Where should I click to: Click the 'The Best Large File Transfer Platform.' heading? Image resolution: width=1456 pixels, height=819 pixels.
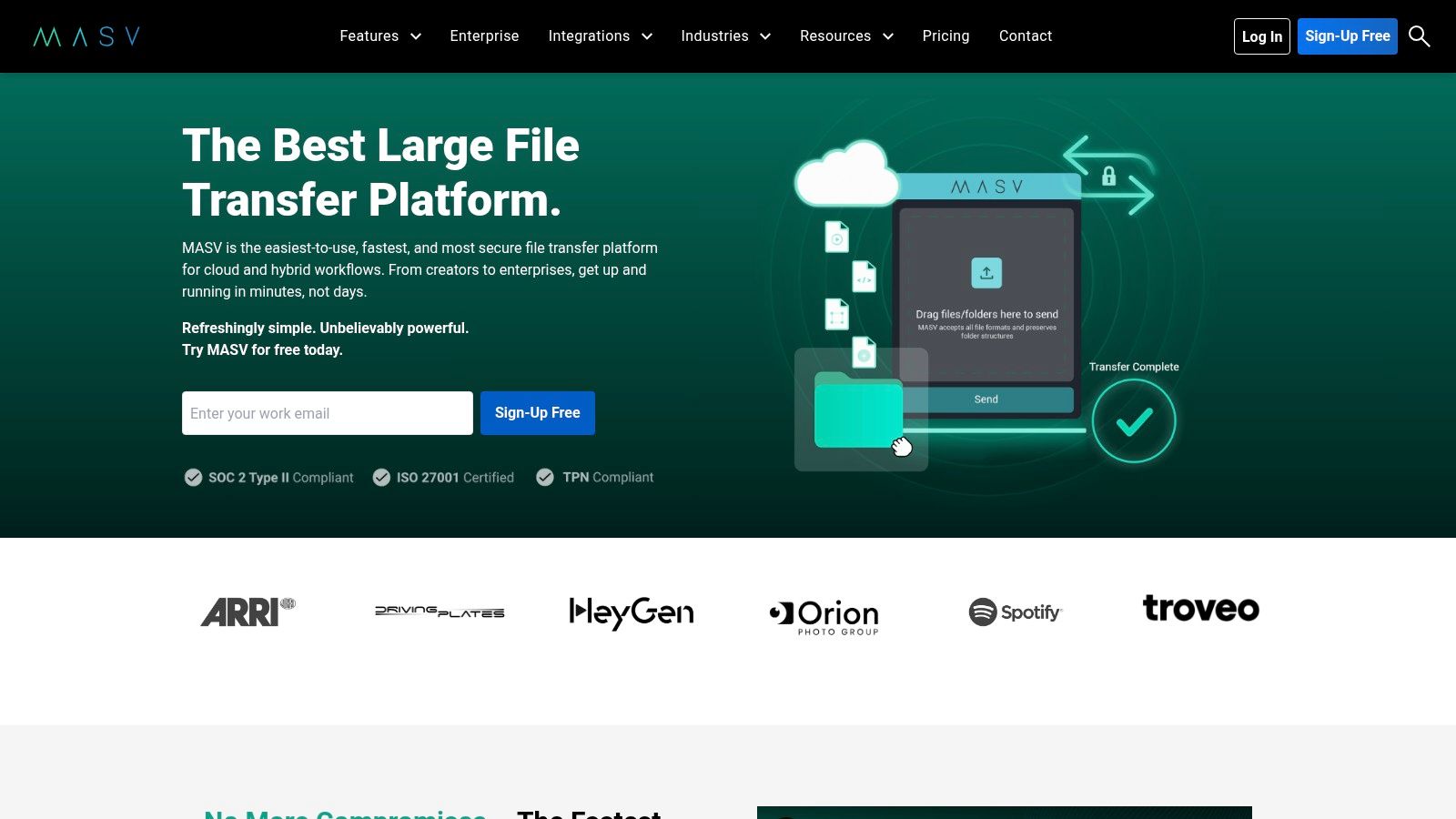pyautogui.click(x=381, y=172)
